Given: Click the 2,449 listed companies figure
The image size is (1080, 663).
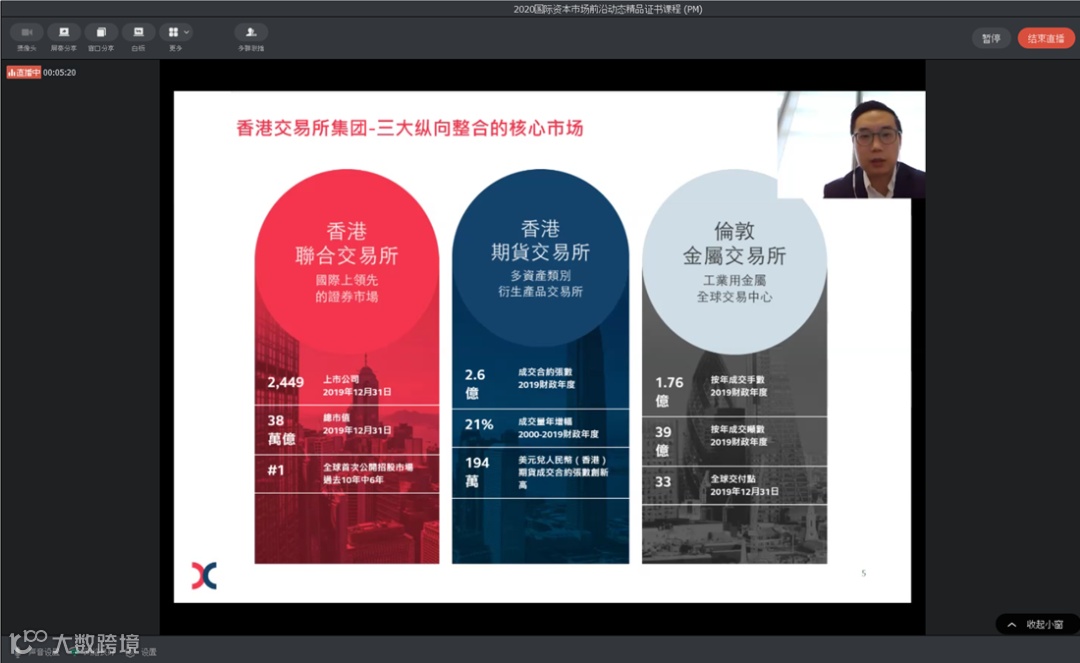Looking at the screenshot, I should (286, 382).
